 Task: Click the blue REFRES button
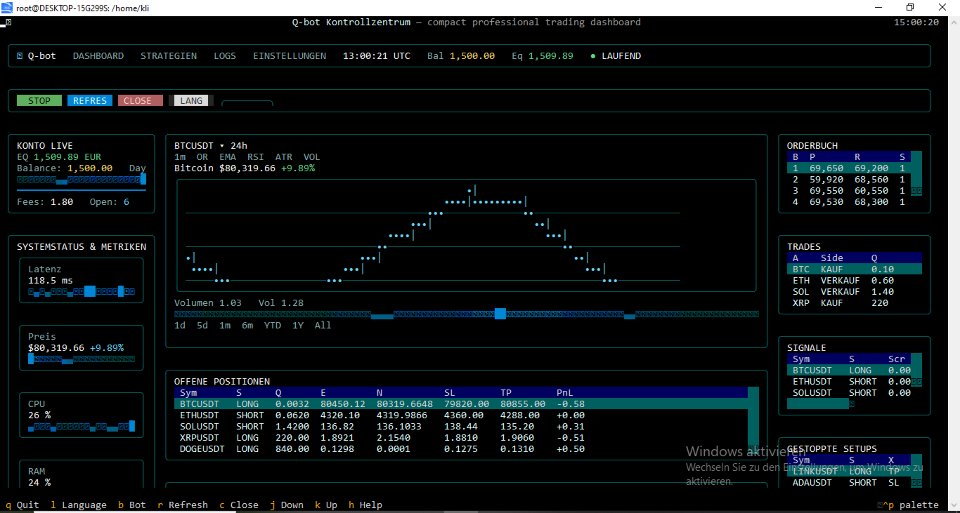[x=89, y=100]
